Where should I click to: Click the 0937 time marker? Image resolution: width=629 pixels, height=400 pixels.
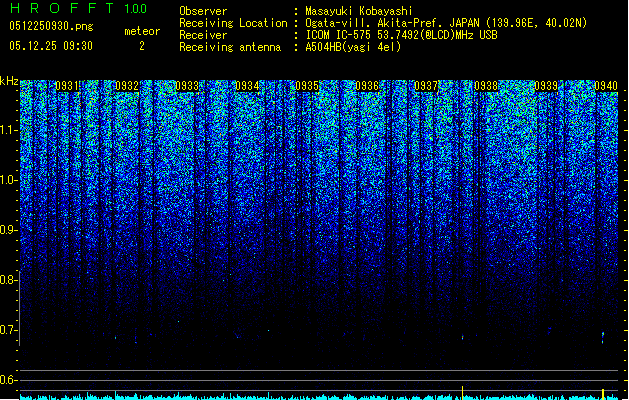[426, 86]
